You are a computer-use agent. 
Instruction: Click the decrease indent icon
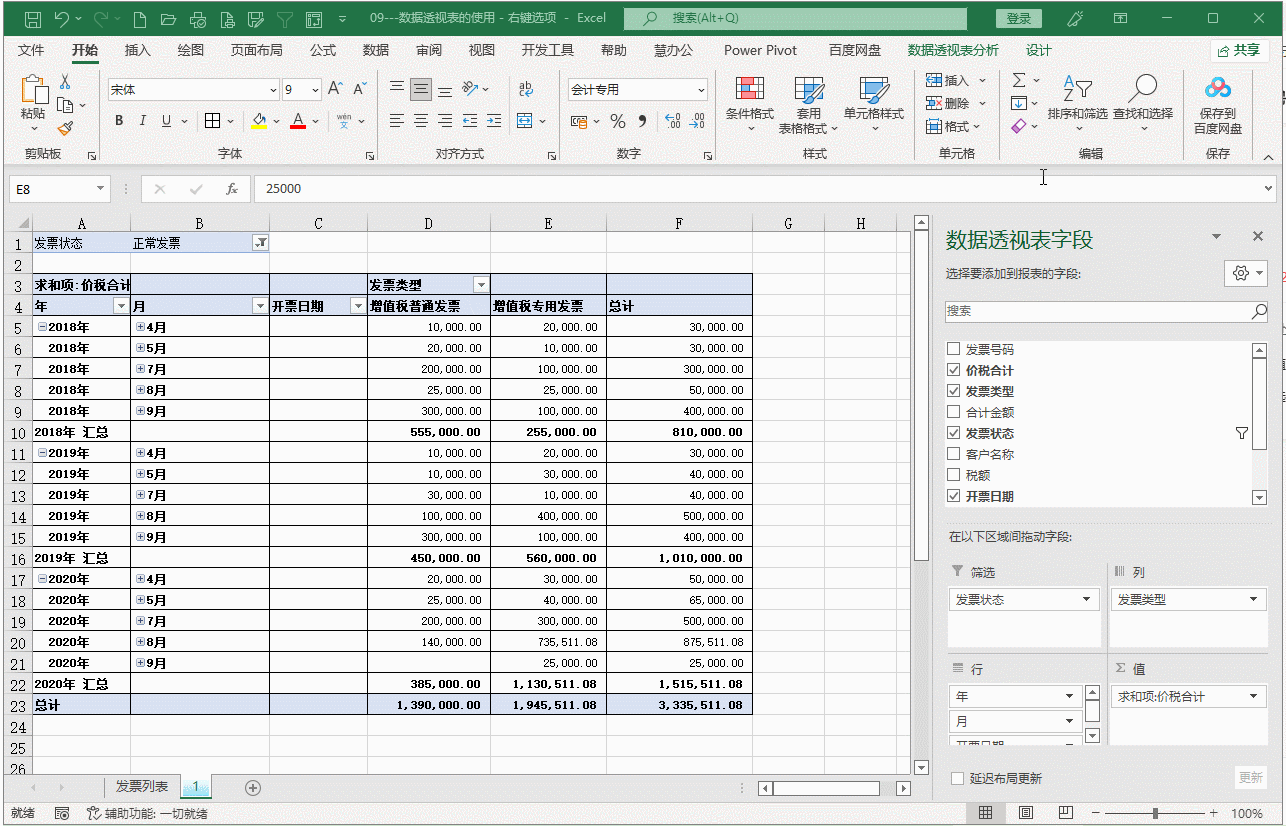(470, 121)
